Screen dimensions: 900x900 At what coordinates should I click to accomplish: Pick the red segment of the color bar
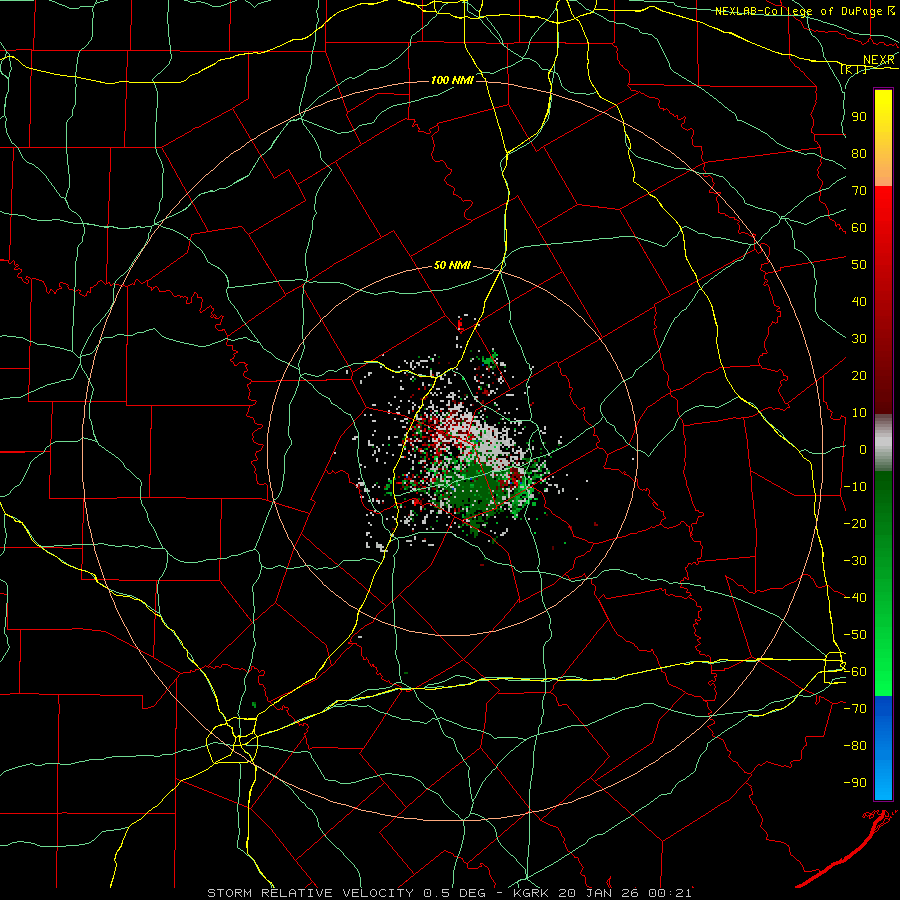pyautogui.click(x=883, y=300)
